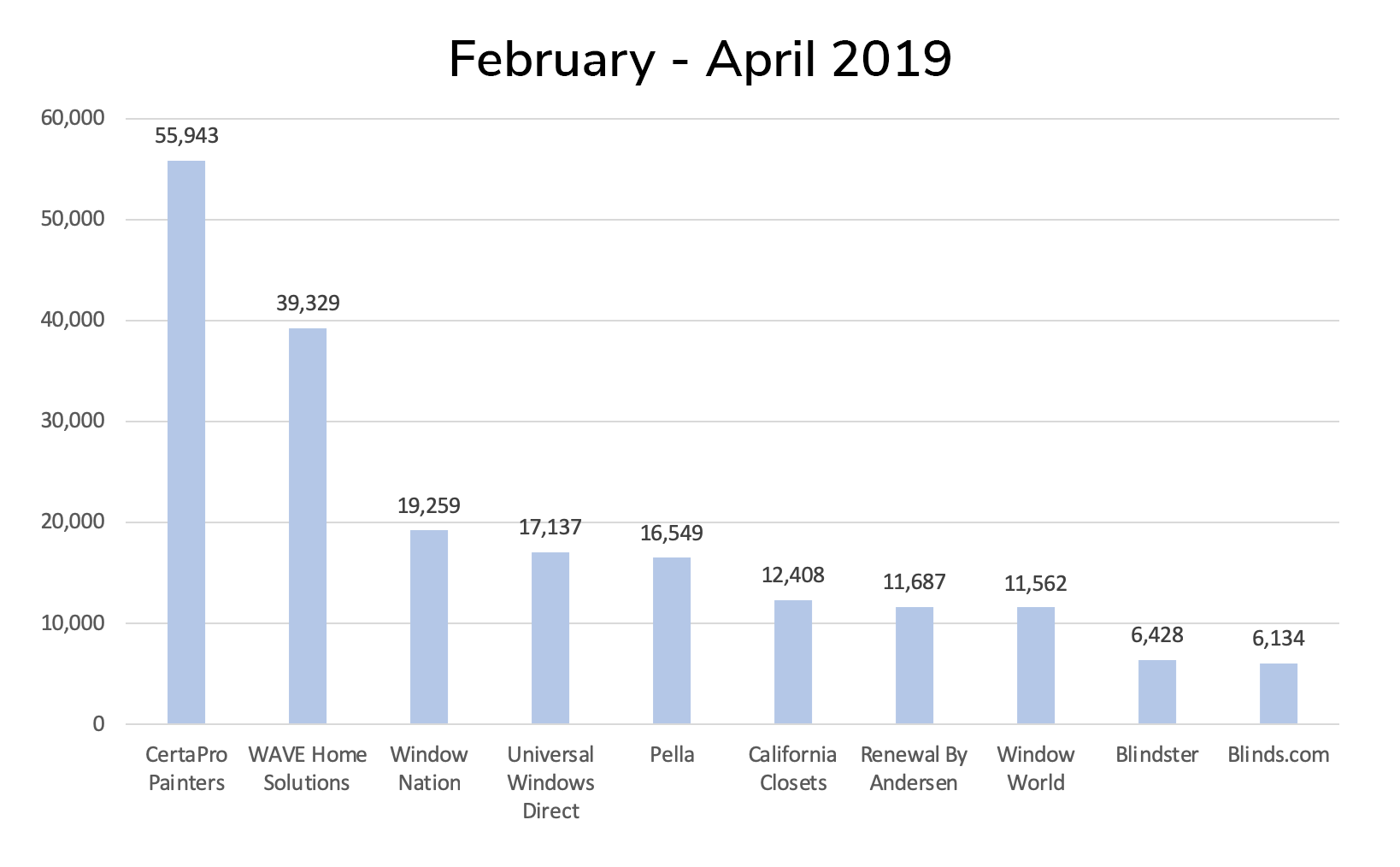
Task: Select the WAVE Home Solutions bar
Action: tap(308, 526)
